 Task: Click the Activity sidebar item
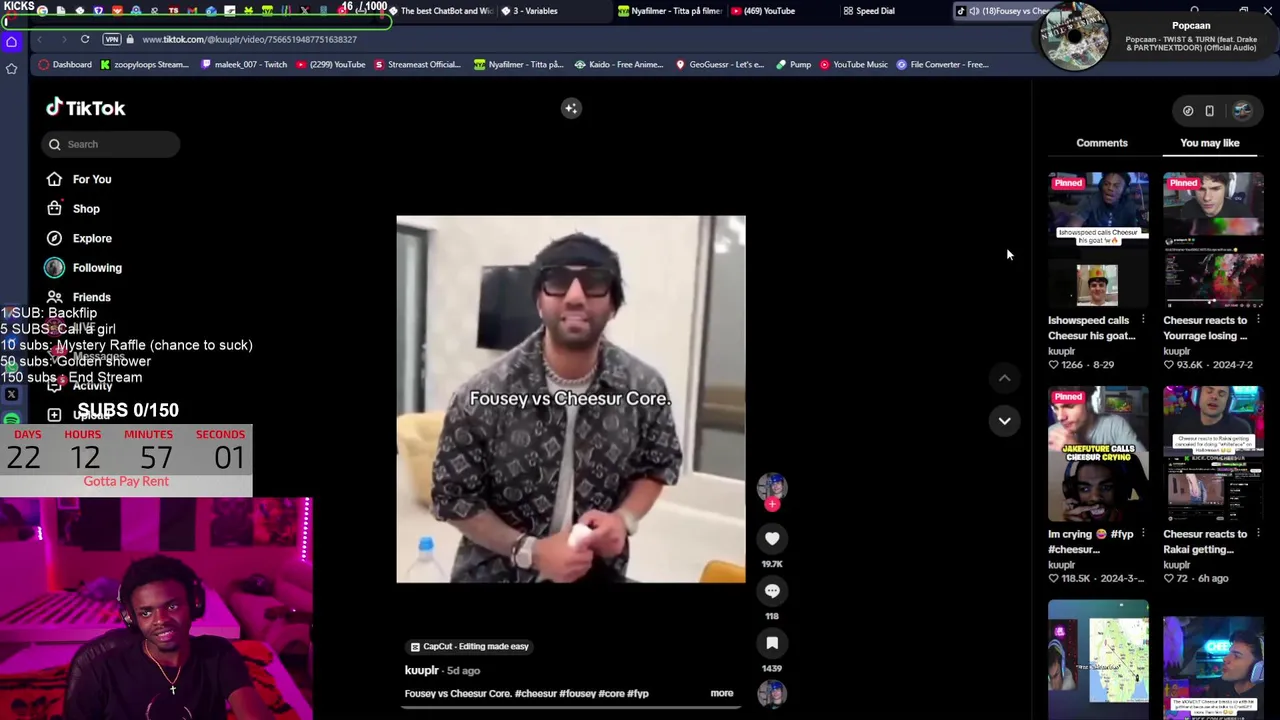point(92,386)
